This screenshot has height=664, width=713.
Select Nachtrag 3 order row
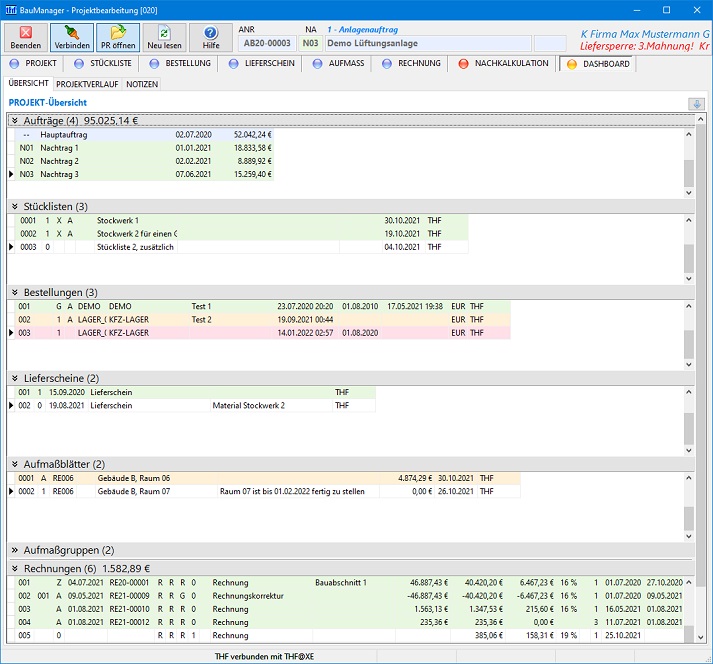145,174
